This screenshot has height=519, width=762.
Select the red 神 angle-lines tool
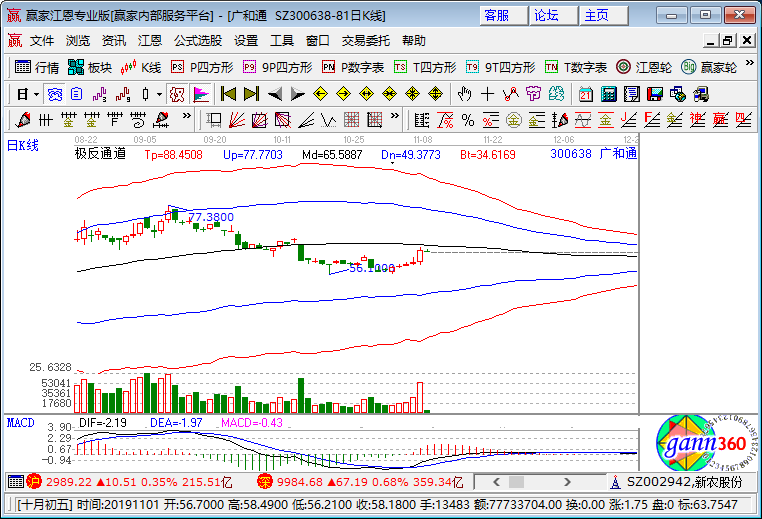[697, 120]
